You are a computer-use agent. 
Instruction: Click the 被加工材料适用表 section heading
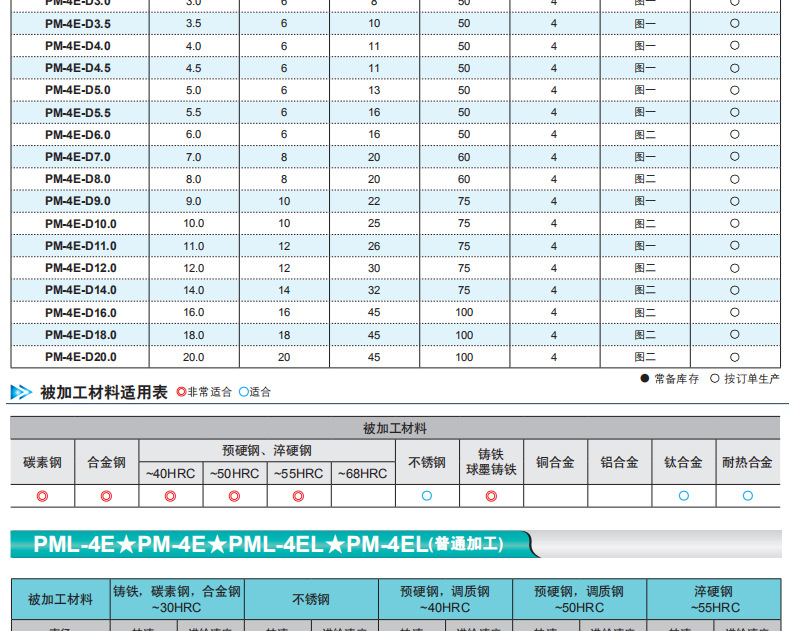click(x=104, y=392)
